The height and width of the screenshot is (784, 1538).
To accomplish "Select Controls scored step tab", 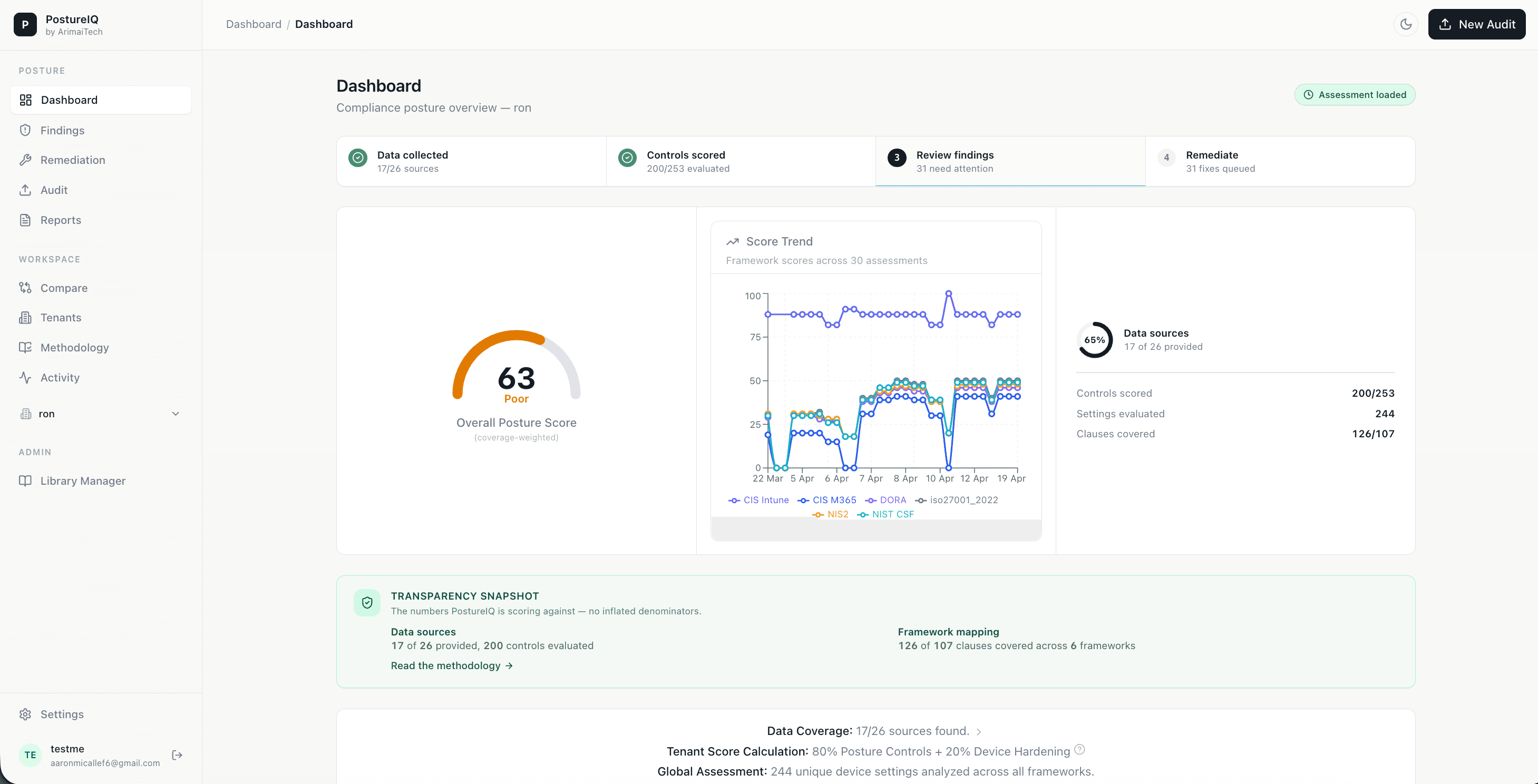I will coord(741,161).
